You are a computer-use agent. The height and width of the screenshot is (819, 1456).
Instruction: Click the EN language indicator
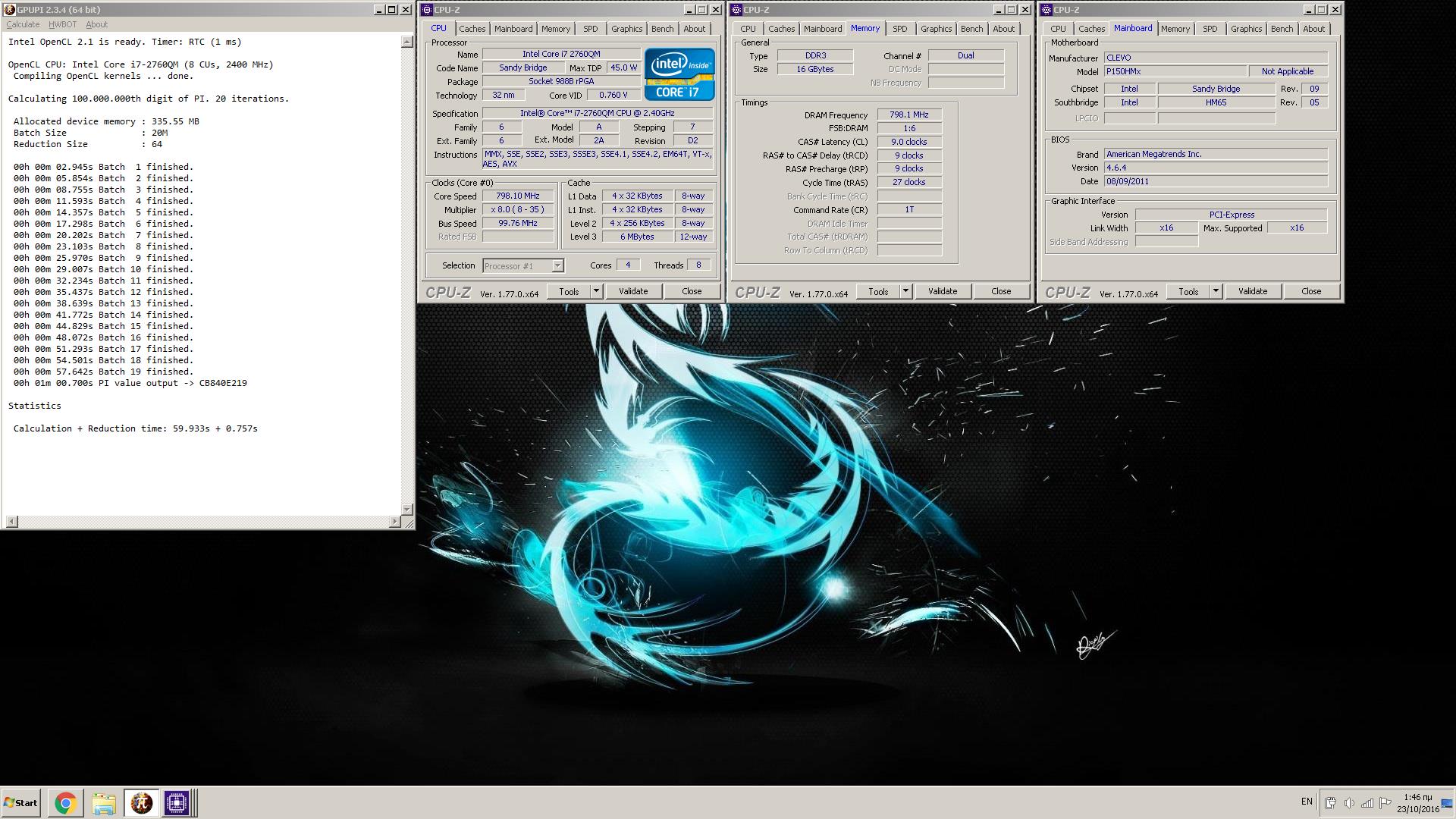1307,802
